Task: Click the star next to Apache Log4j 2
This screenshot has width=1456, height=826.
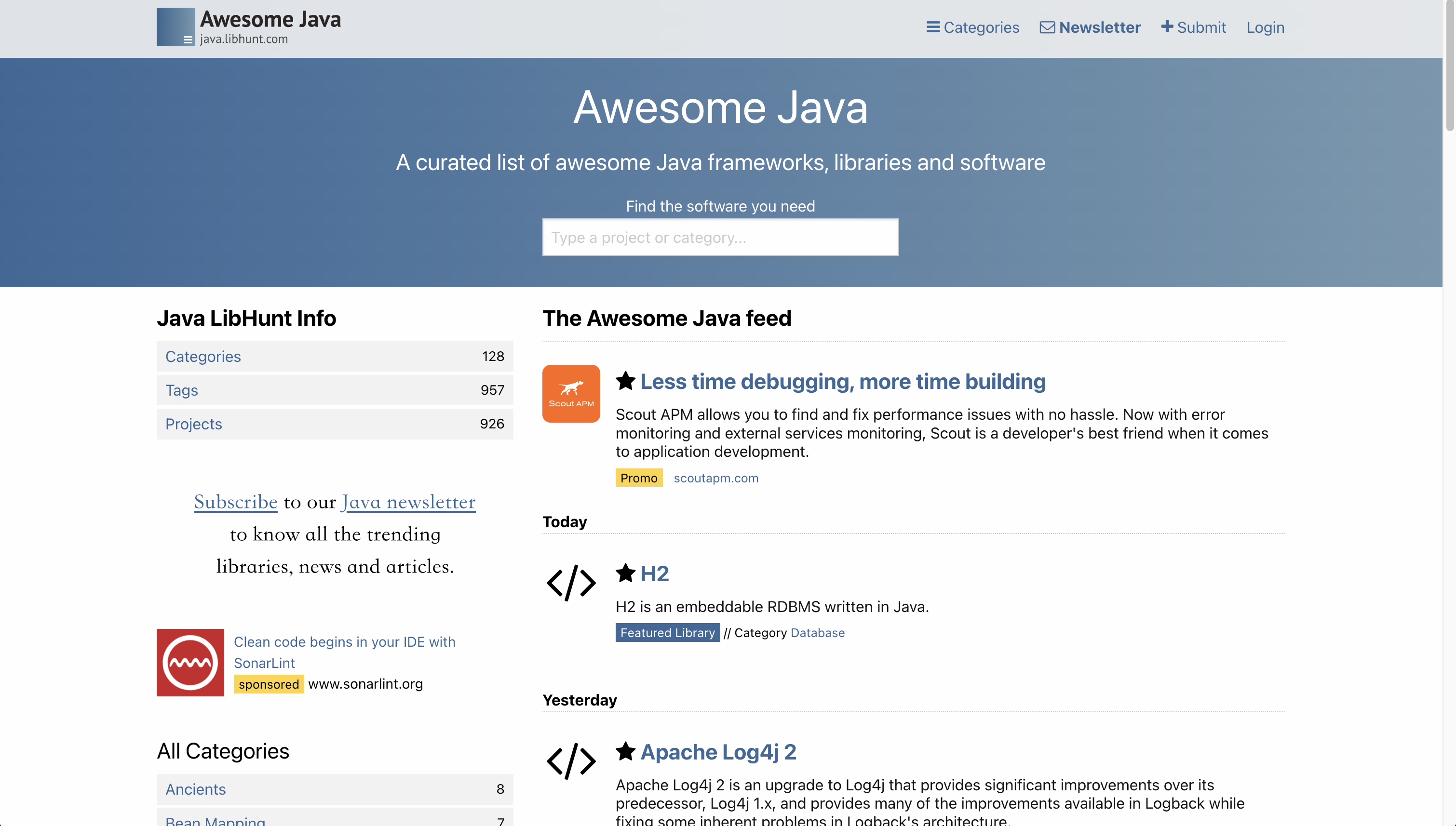Action: click(x=625, y=751)
